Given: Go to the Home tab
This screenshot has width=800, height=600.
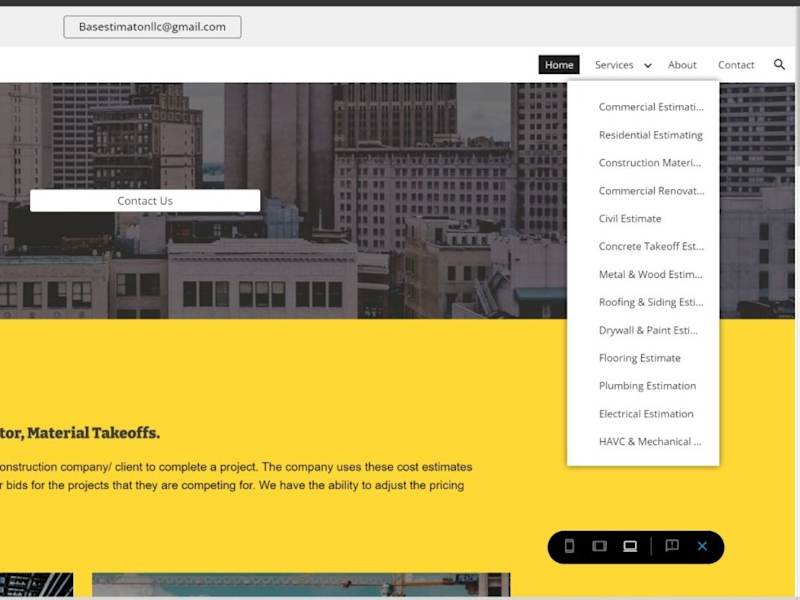Looking at the screenshot, I should (x=559, y=65).
